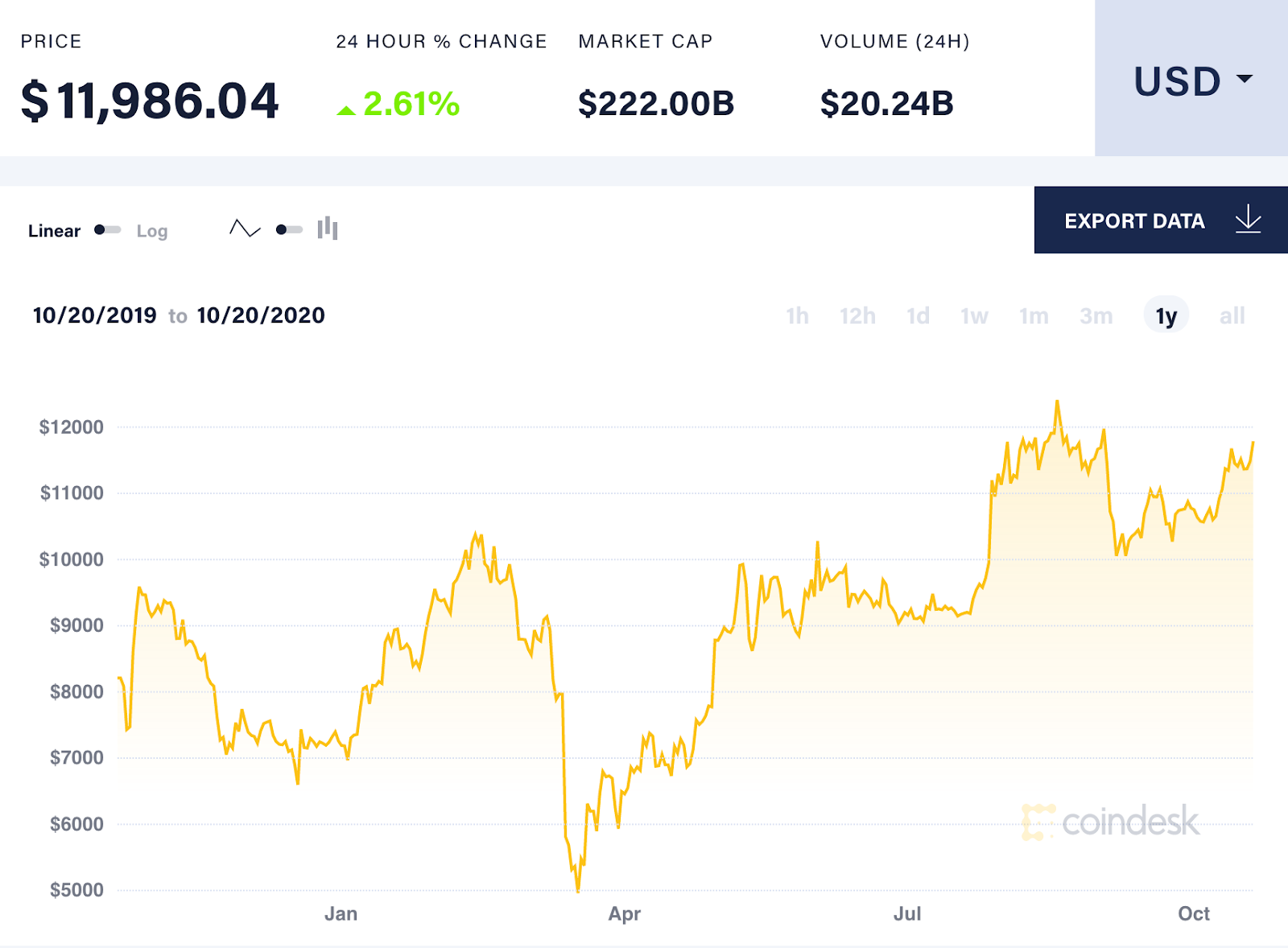
Task: Click the start date 10/20/2019
Action: [95, 315]
